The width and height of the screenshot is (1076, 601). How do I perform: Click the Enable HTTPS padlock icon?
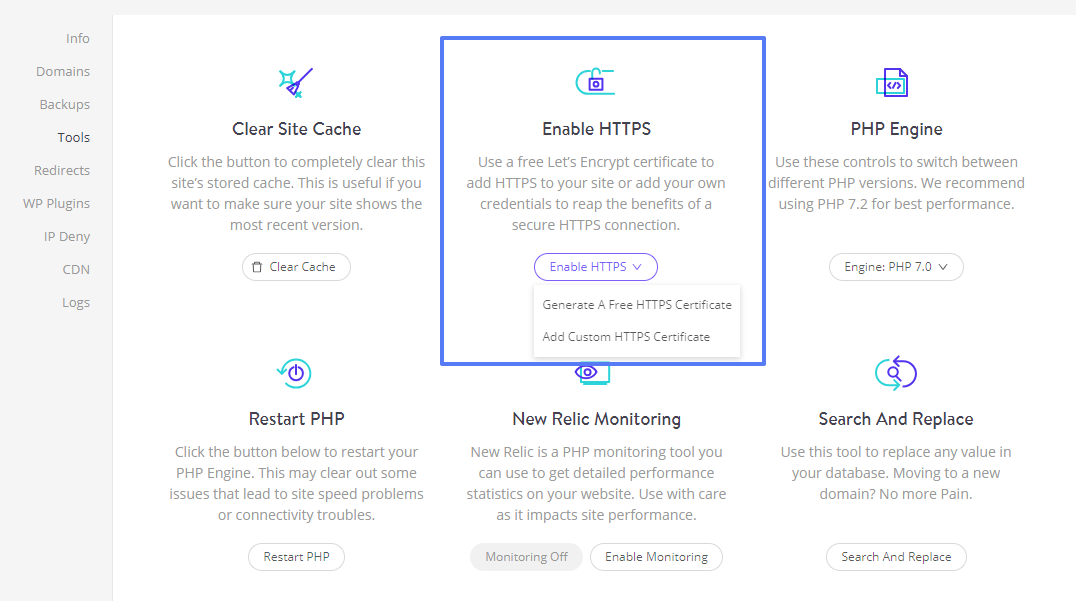595,82
